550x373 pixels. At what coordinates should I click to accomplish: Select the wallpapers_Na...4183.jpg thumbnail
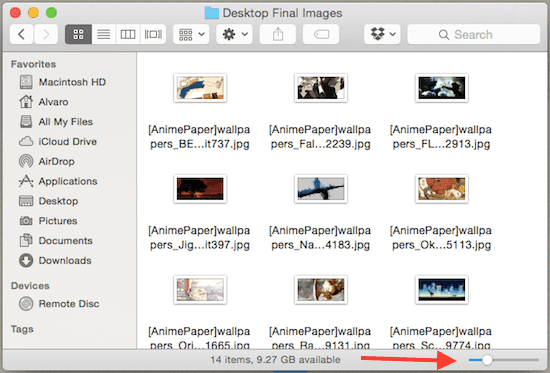tap(321, 189)
